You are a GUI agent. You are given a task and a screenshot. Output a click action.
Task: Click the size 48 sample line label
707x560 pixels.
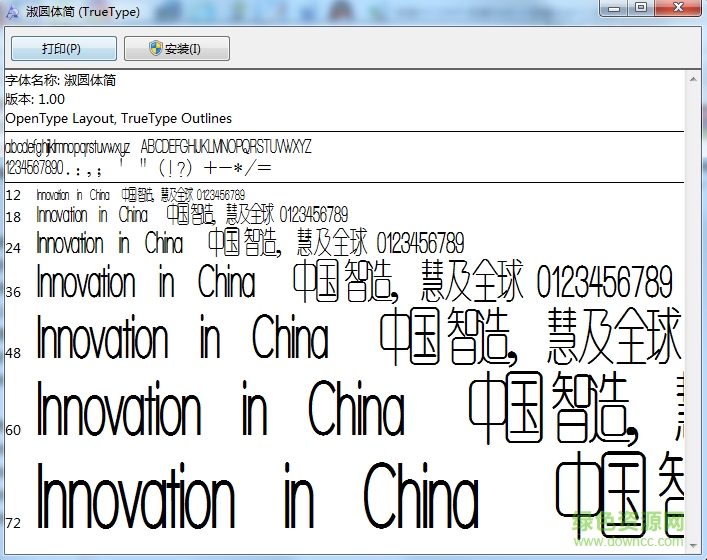(13, 353)
